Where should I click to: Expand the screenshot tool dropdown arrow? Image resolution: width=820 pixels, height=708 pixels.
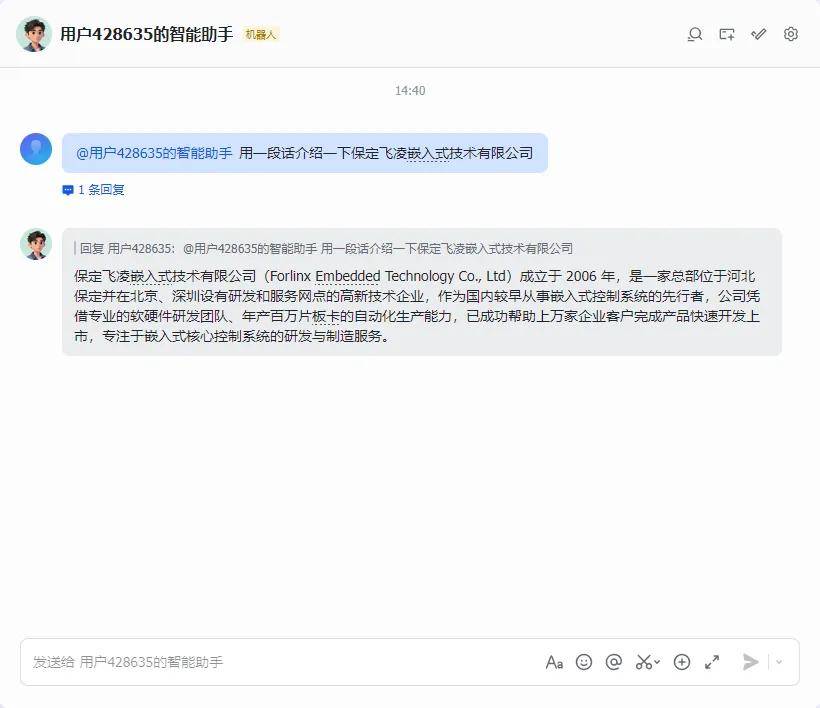[657, 662]
